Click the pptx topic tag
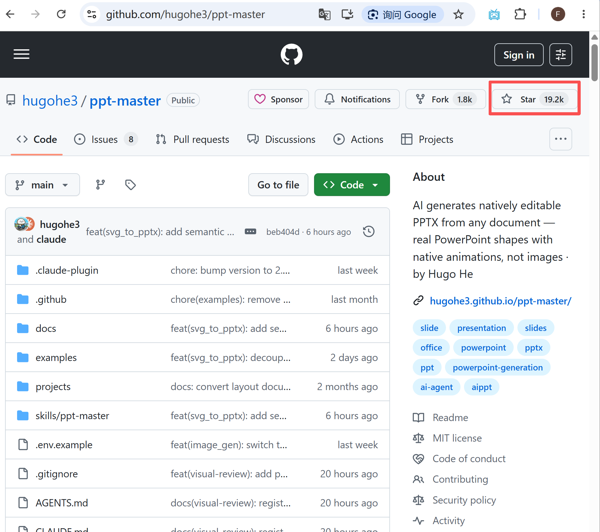 [533, 348]
